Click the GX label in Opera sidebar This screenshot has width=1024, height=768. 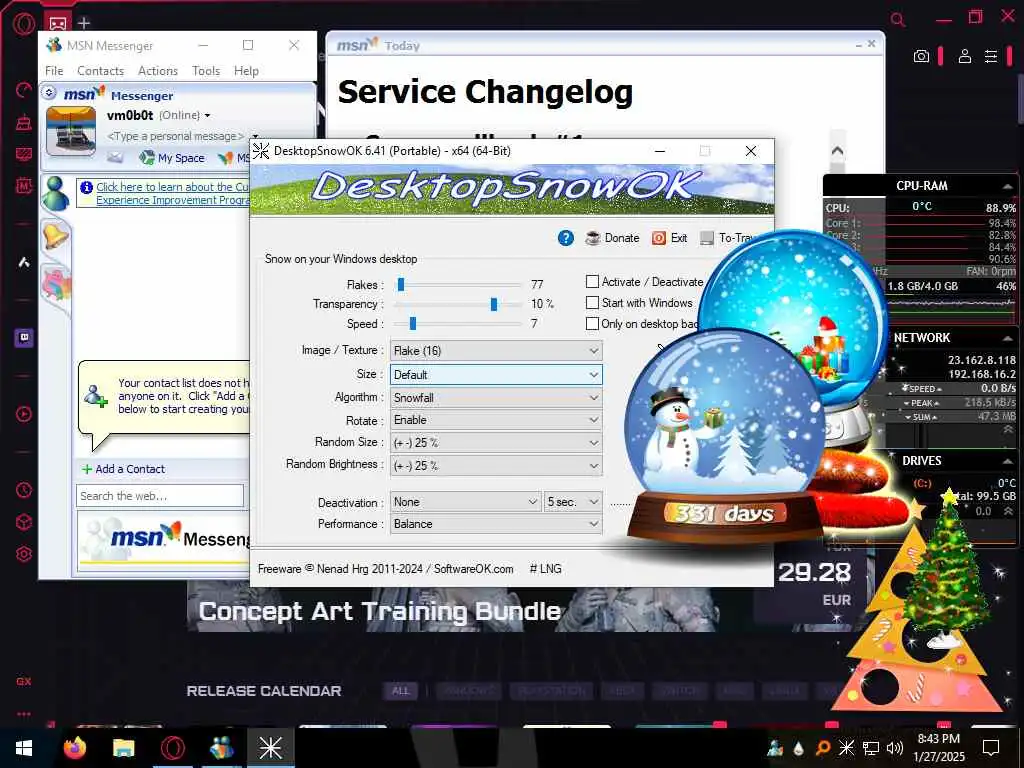(x=24, y=681)
